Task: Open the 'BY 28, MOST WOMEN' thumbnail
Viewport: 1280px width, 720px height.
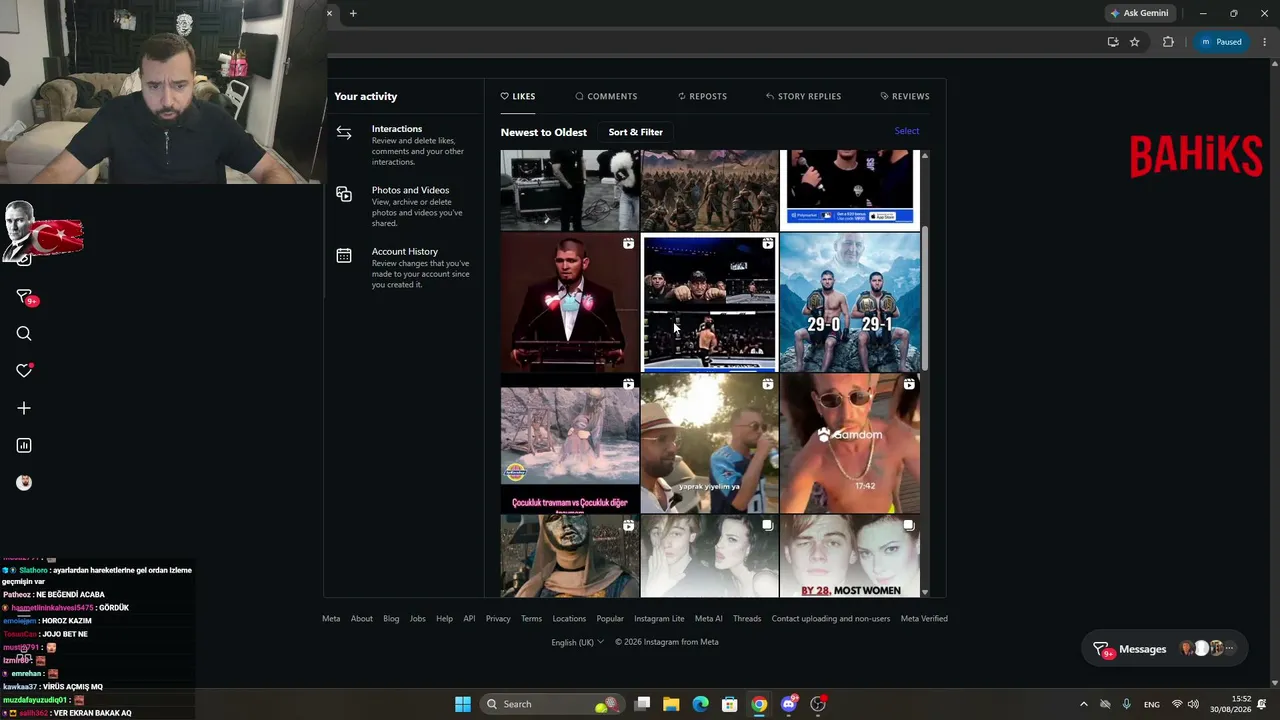Action: pos(849,557)
